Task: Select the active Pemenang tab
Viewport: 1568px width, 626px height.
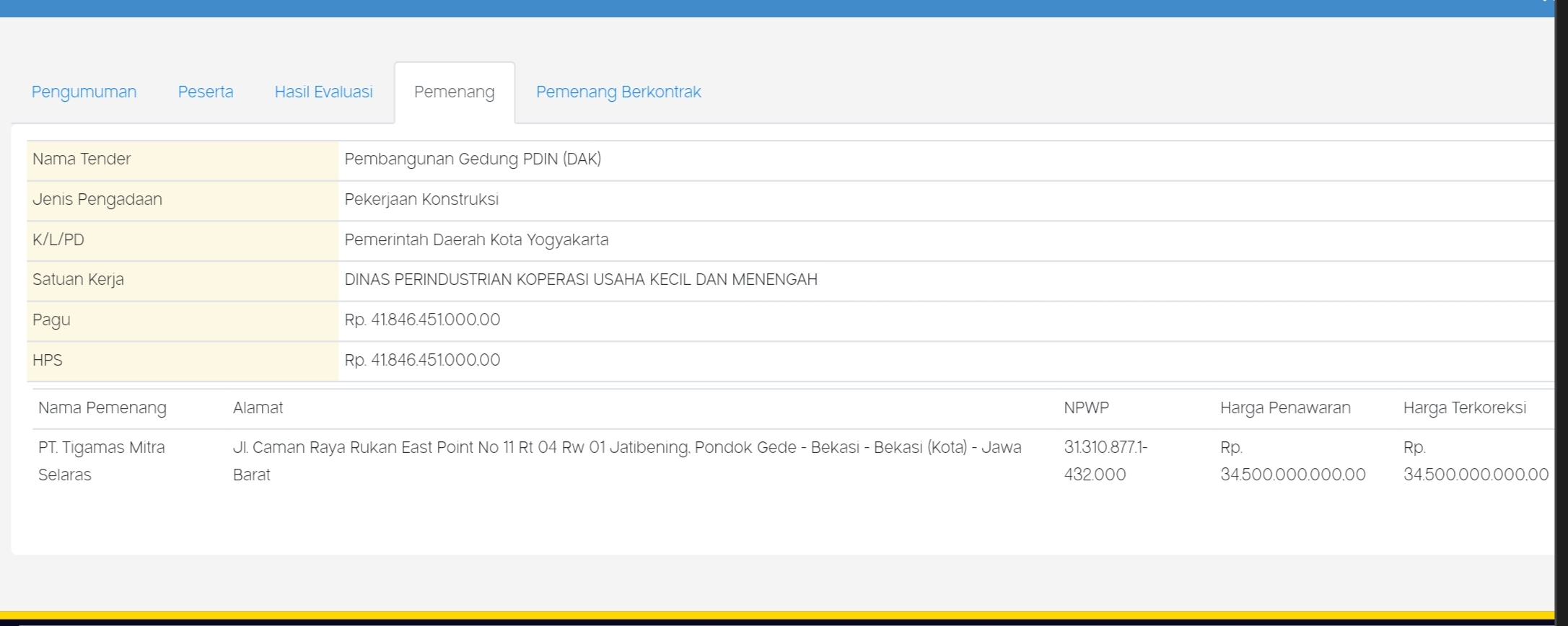Action: click(x=454, y=92)
